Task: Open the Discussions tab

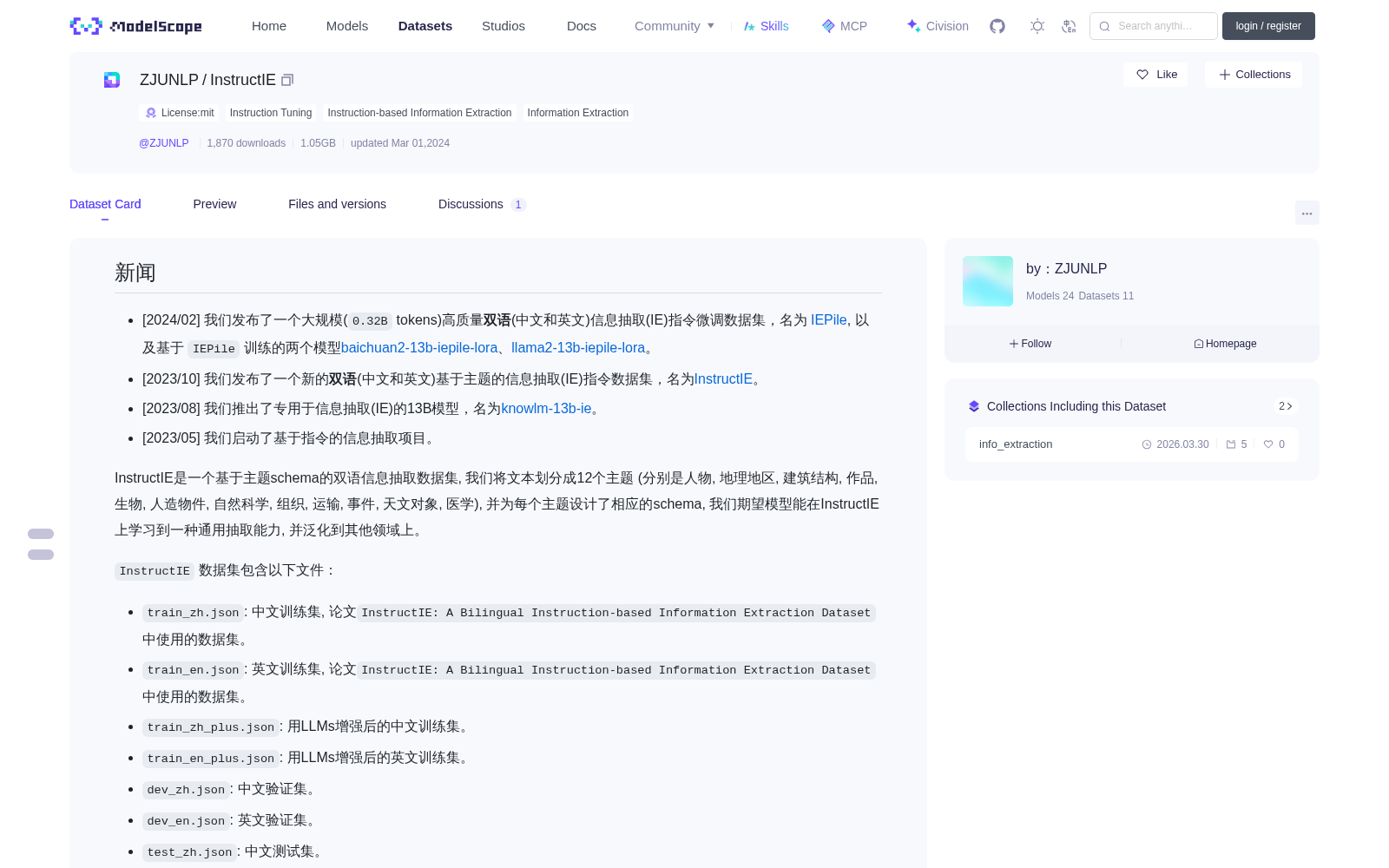Action: pyautogui.click(x=482, y=204)
